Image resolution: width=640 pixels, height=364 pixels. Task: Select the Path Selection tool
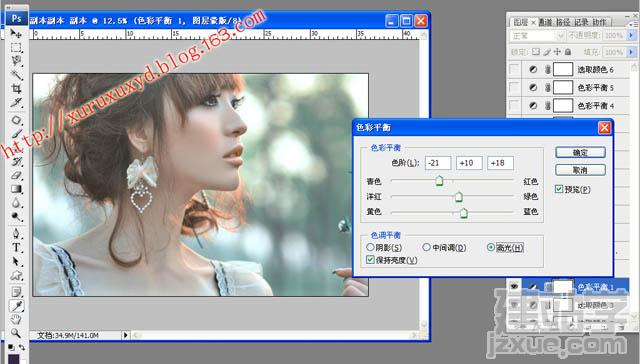click(16, 261)
